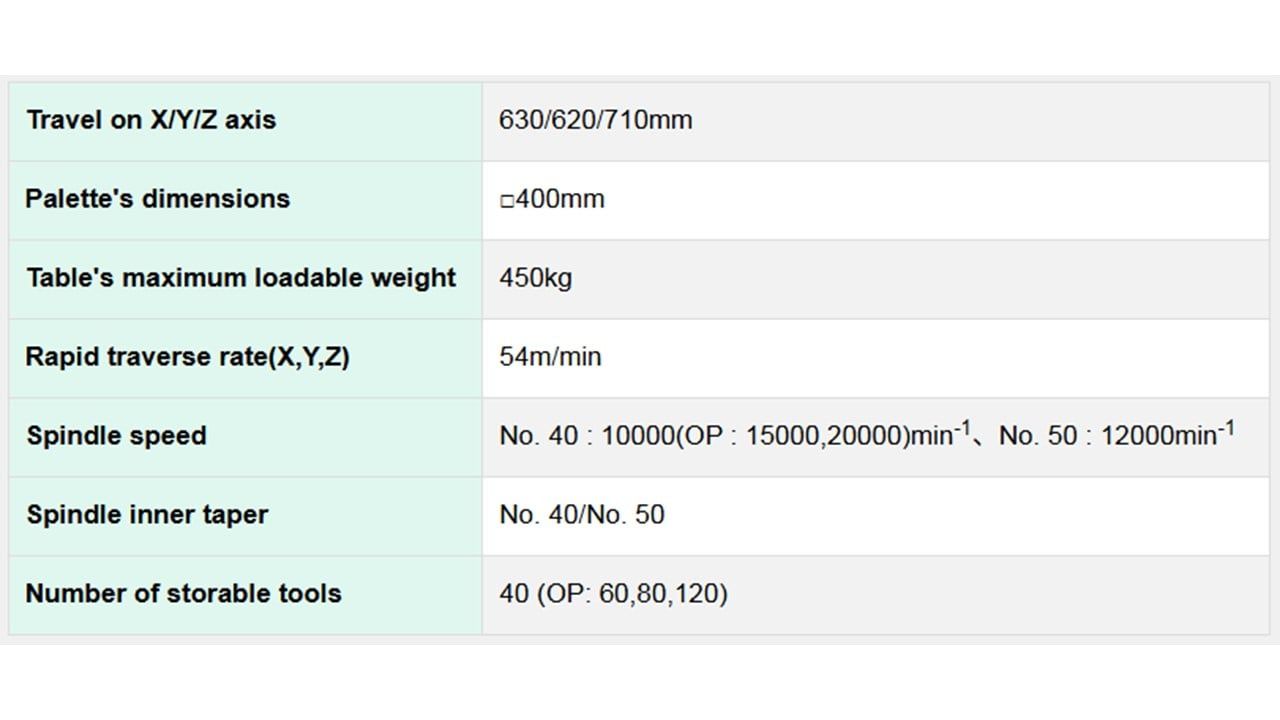Select the 400mm palette dimension text
Image resolution: width=1280 pixels, height=720 pixels.
point(559,199)
